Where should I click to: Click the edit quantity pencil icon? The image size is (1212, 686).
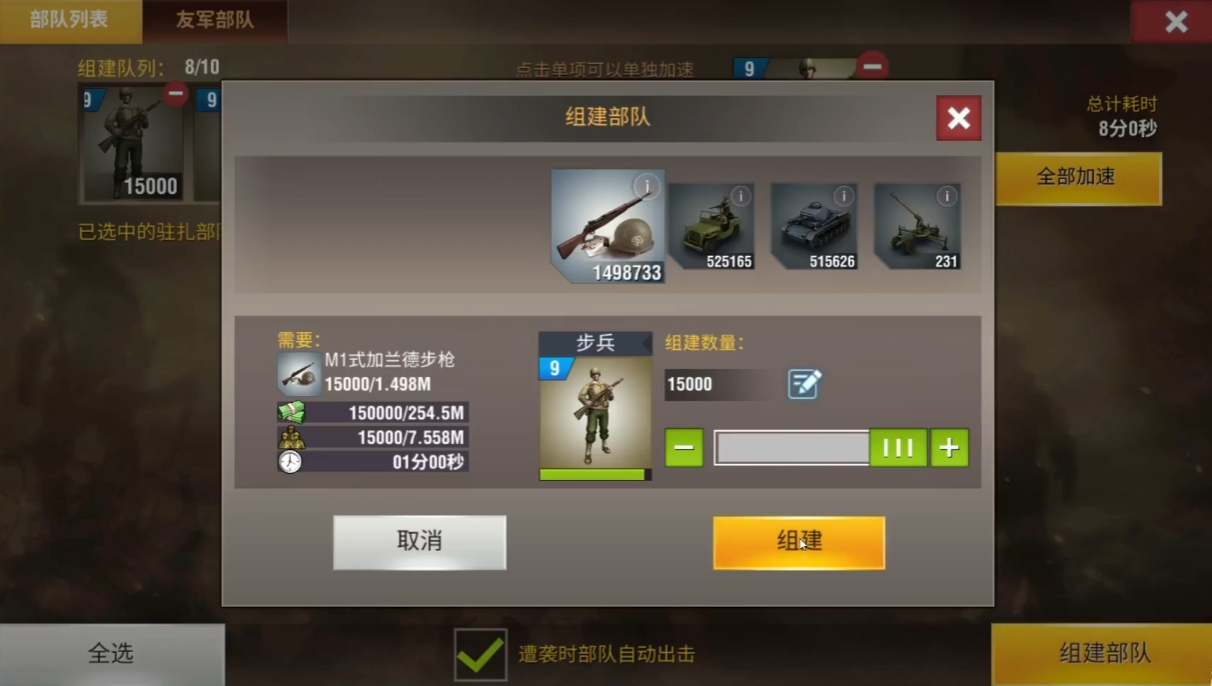pos(804,384)
